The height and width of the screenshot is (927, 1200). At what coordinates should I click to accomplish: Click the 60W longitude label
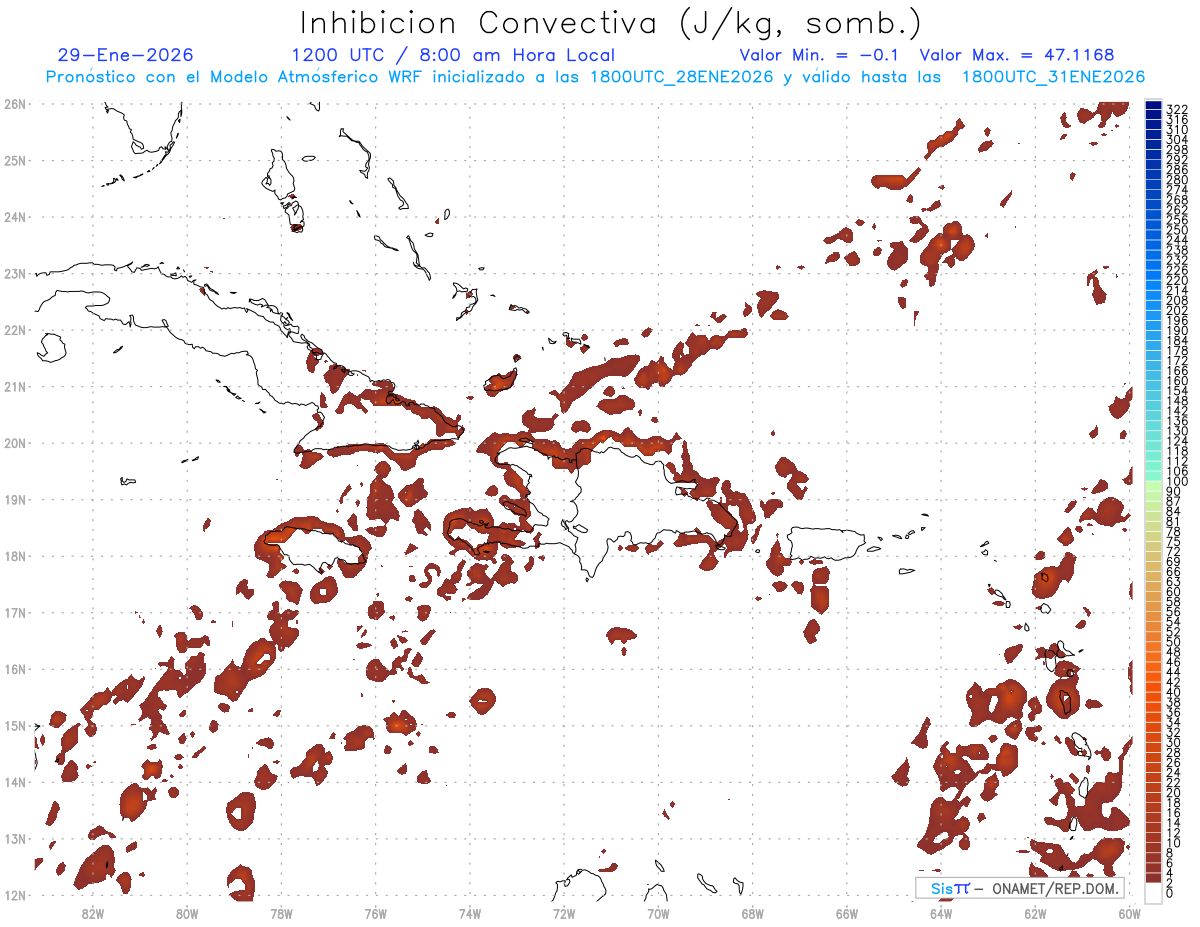coord(1129,913)
